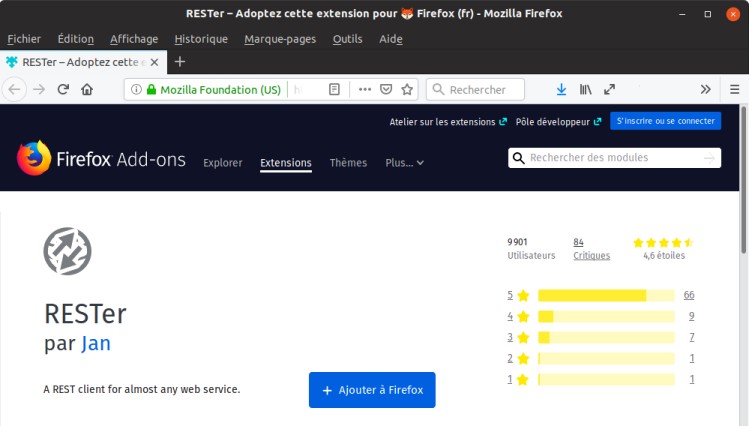Expand the Plus… navigation dropdown

tap(404, 163)
